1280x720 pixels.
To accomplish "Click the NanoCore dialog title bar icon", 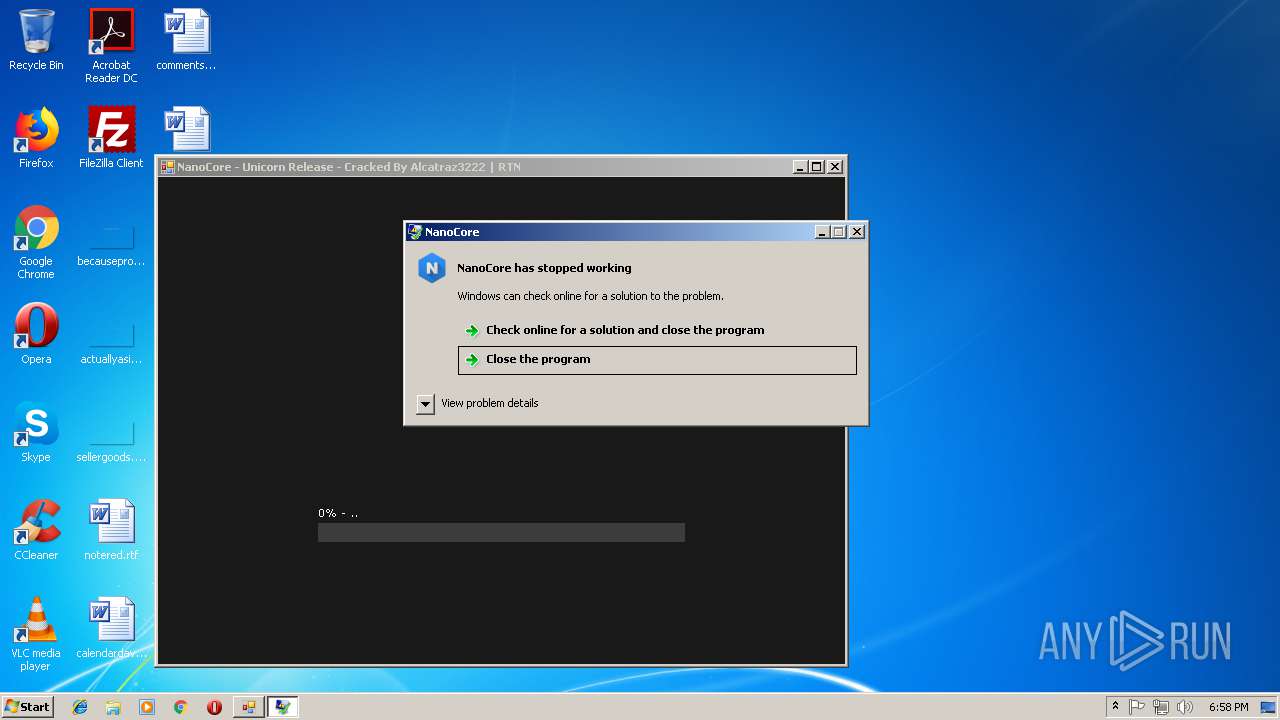I will (415, 232).
